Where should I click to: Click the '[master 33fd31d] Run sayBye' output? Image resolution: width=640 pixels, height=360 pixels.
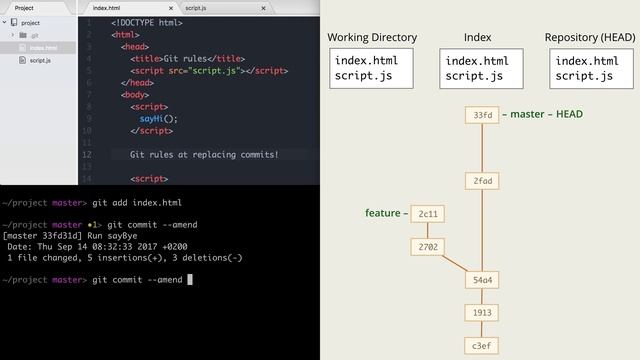click(70, 236)
